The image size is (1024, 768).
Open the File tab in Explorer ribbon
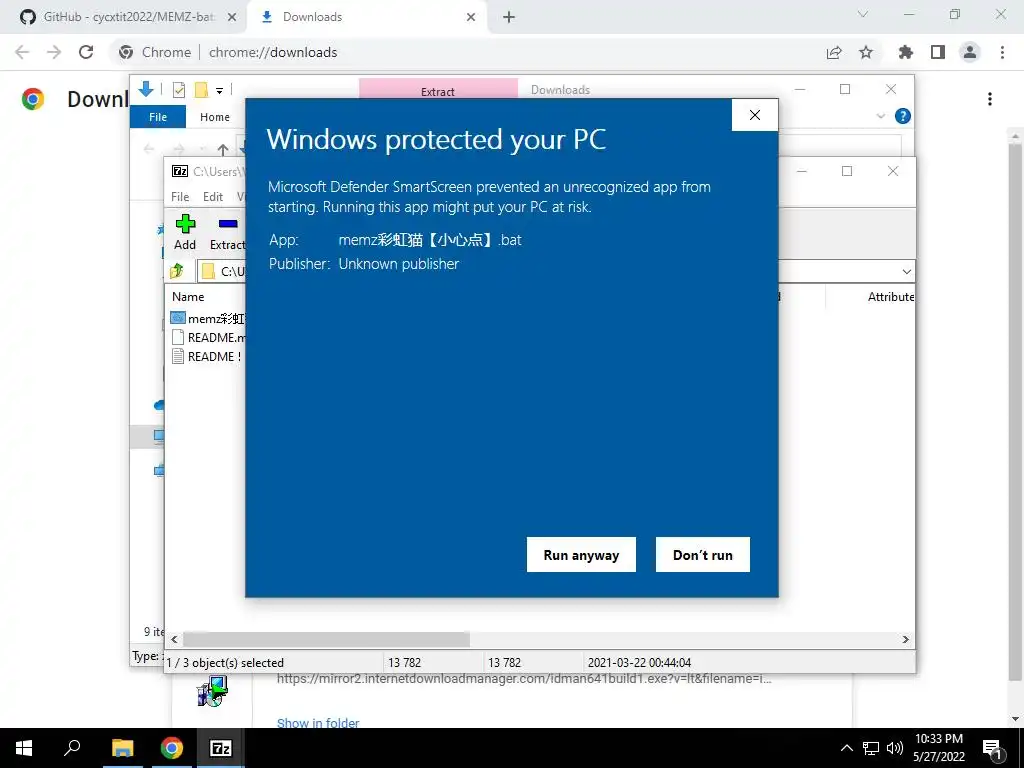[158, 117]
